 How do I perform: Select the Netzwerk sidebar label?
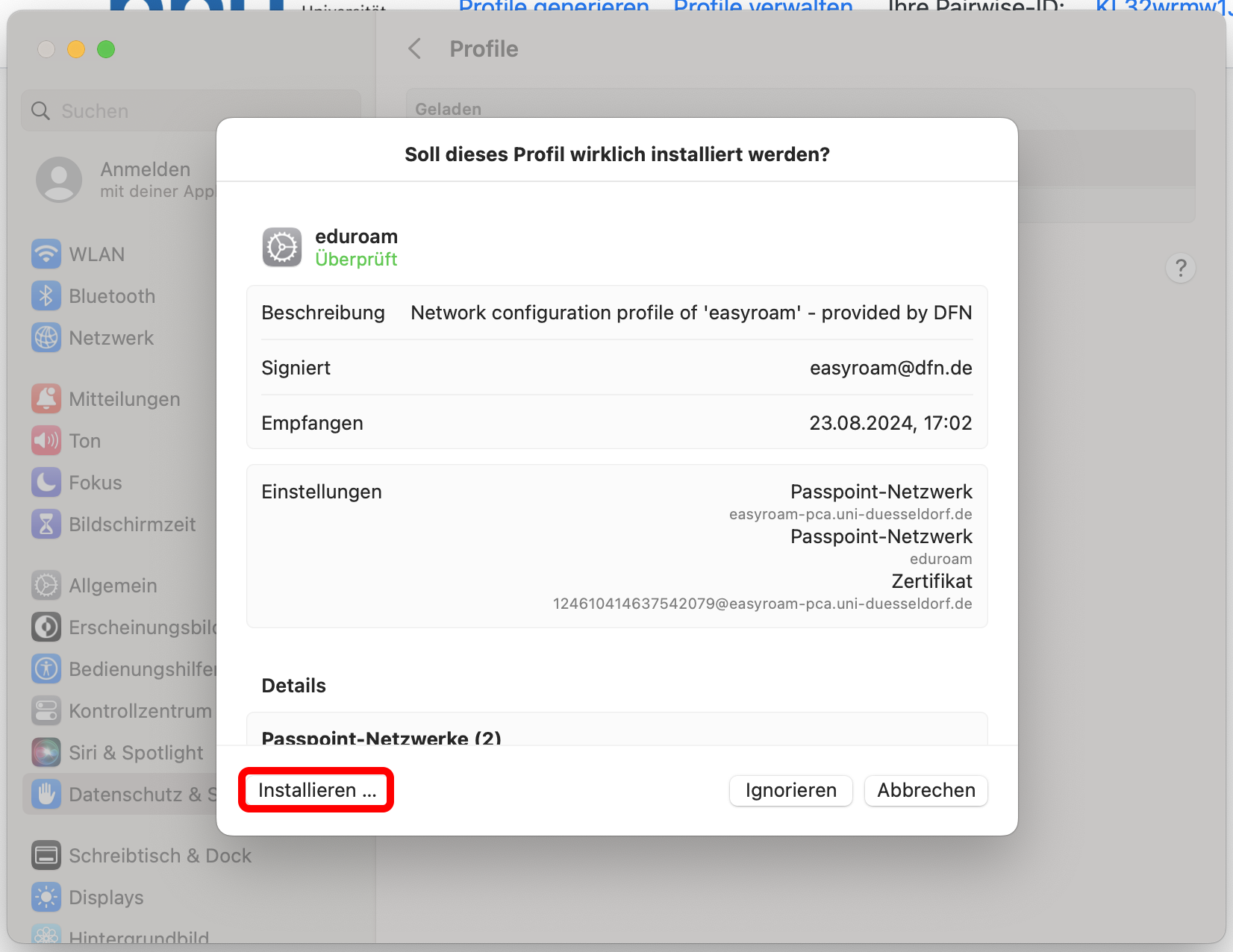(111, 338)
